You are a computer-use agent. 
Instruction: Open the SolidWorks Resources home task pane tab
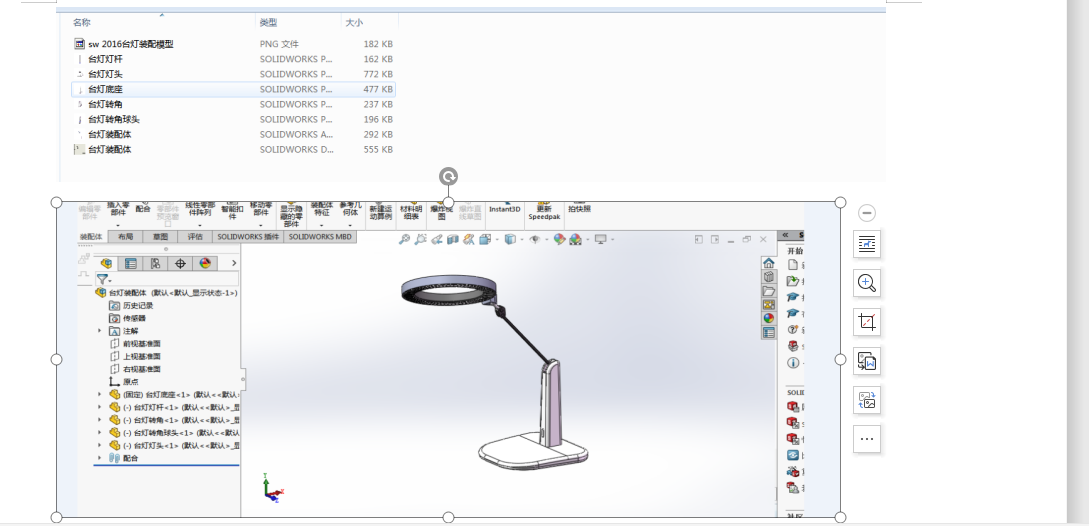coord(769,263)
